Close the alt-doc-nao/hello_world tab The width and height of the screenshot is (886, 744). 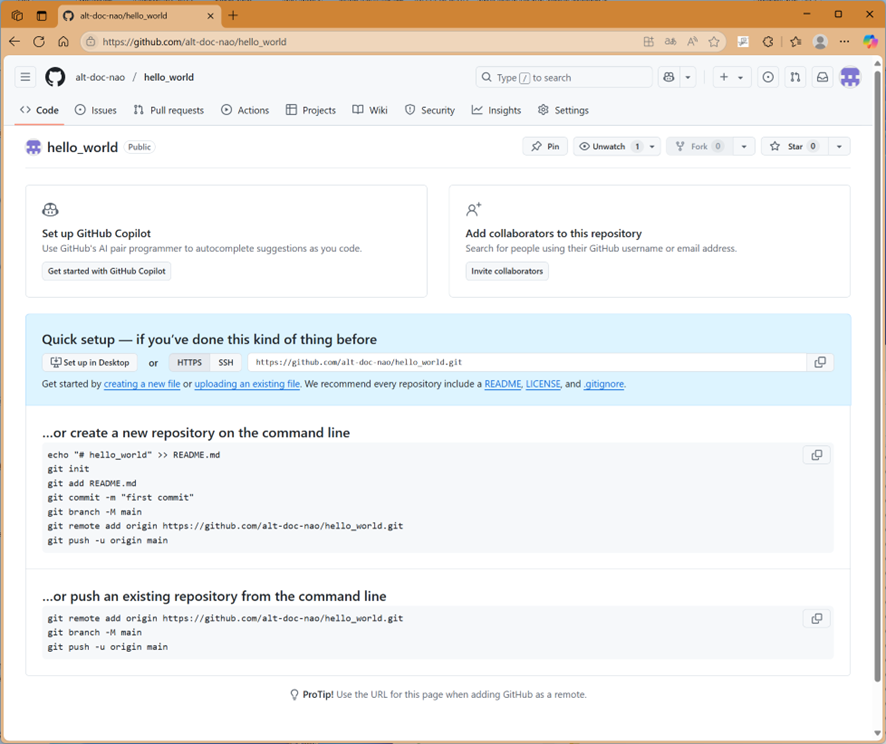click(210, 16)
